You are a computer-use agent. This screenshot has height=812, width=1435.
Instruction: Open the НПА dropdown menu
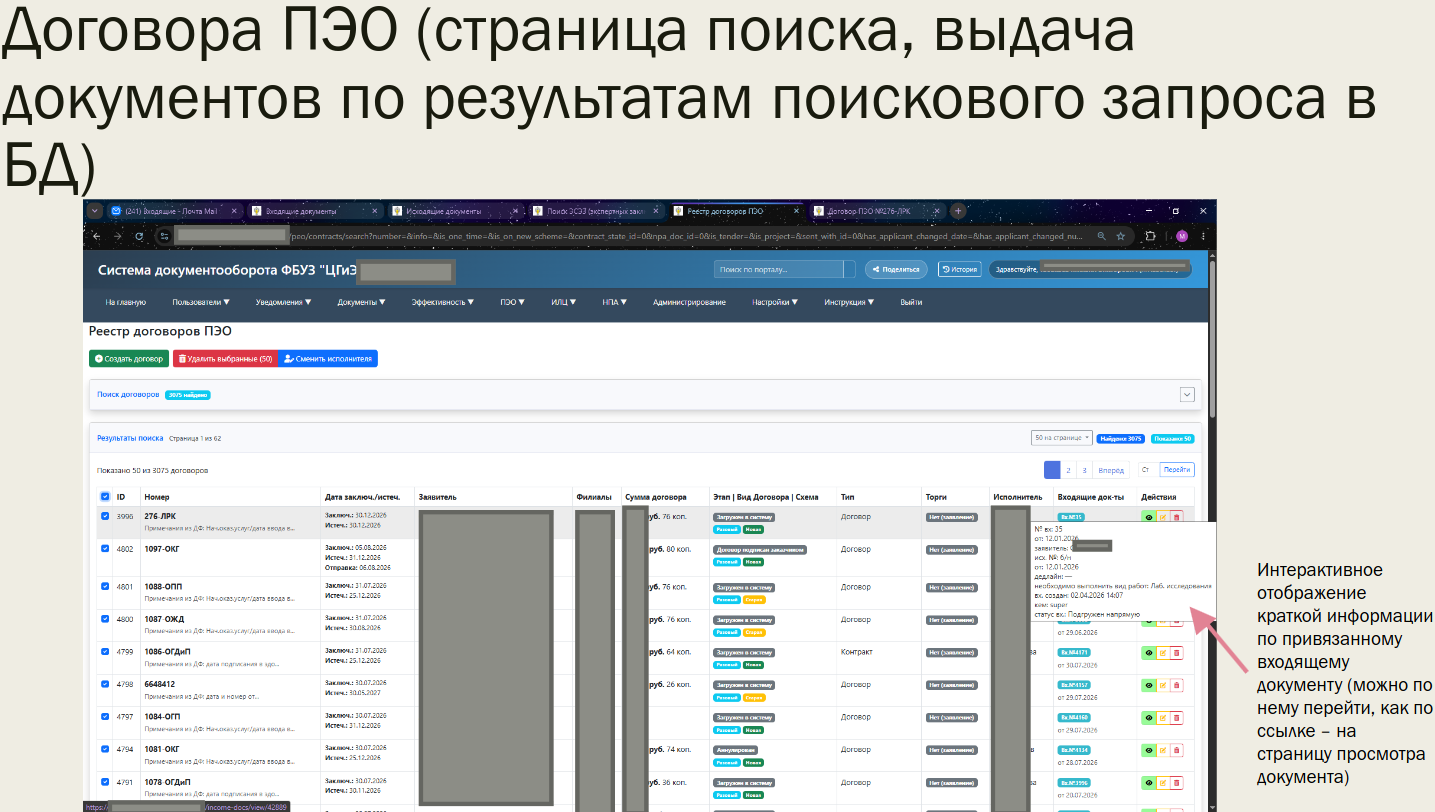coord(615,302)
